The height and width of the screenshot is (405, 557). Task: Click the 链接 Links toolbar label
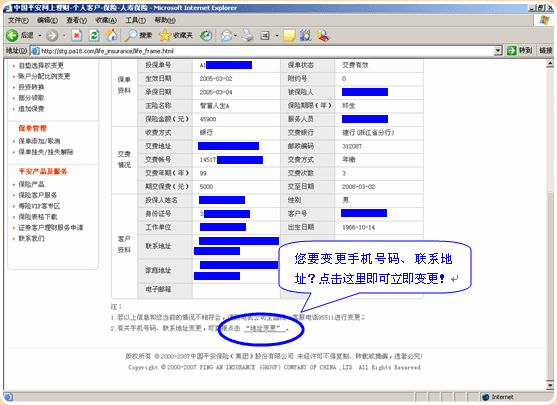pos(546,51)
